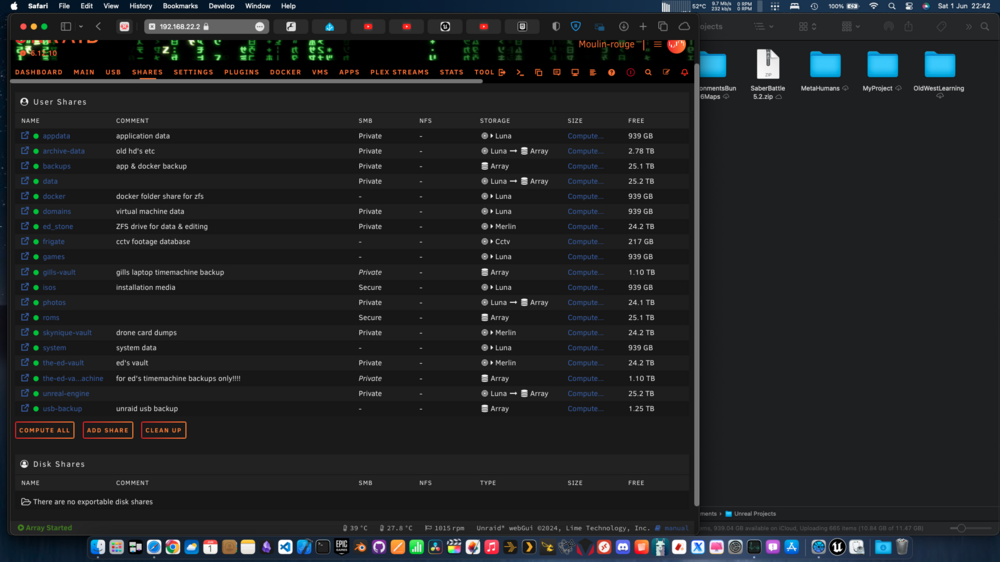The image size is (1000, 562).
Task: Open the MAIN tab in Unraid
Action: (84, 73)
